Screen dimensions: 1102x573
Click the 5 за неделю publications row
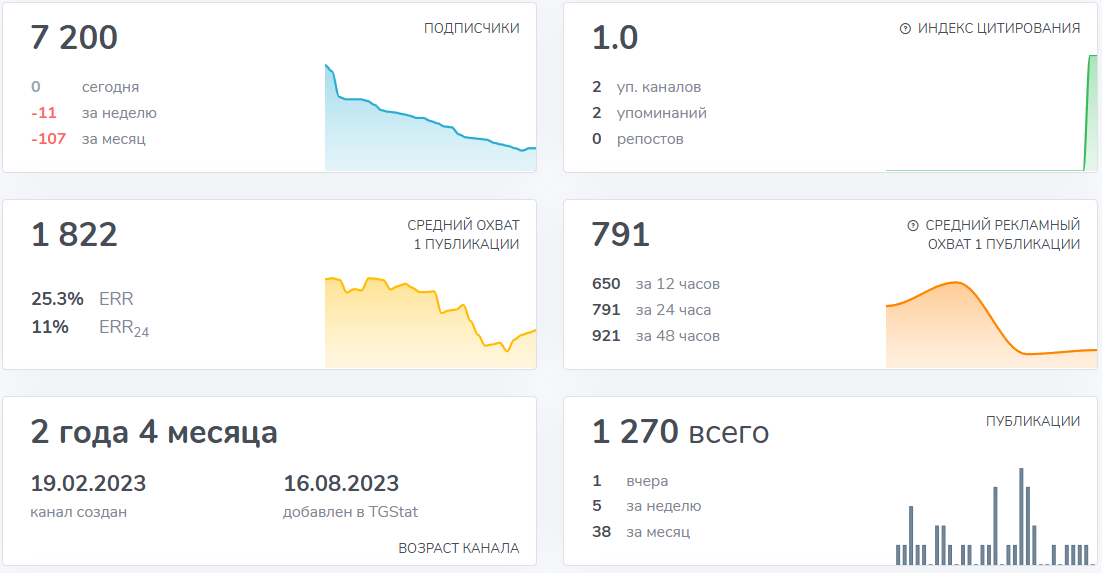(647, 506)
